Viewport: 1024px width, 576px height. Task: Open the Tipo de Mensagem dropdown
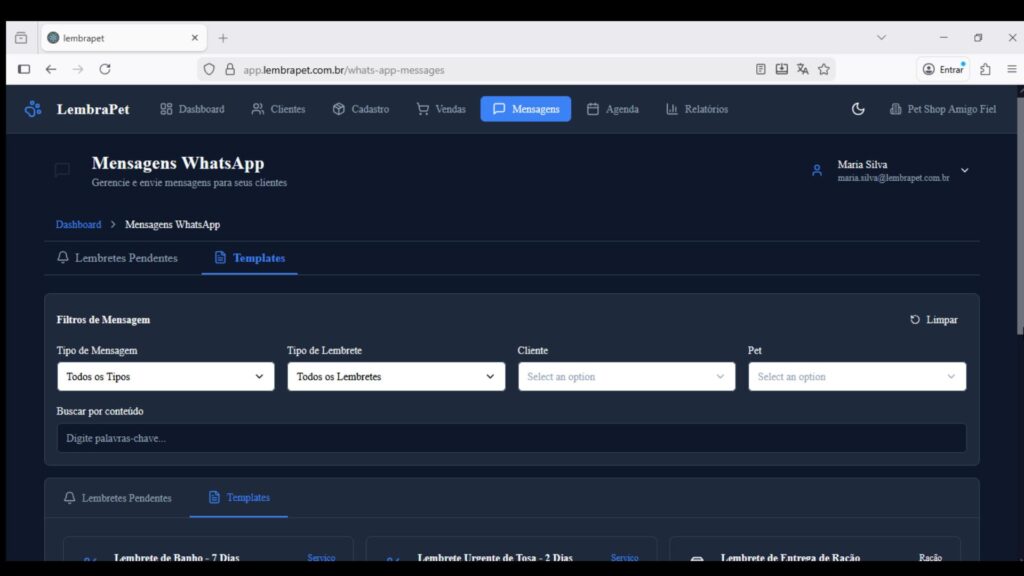pyautogui.click(x=165, y=377)
